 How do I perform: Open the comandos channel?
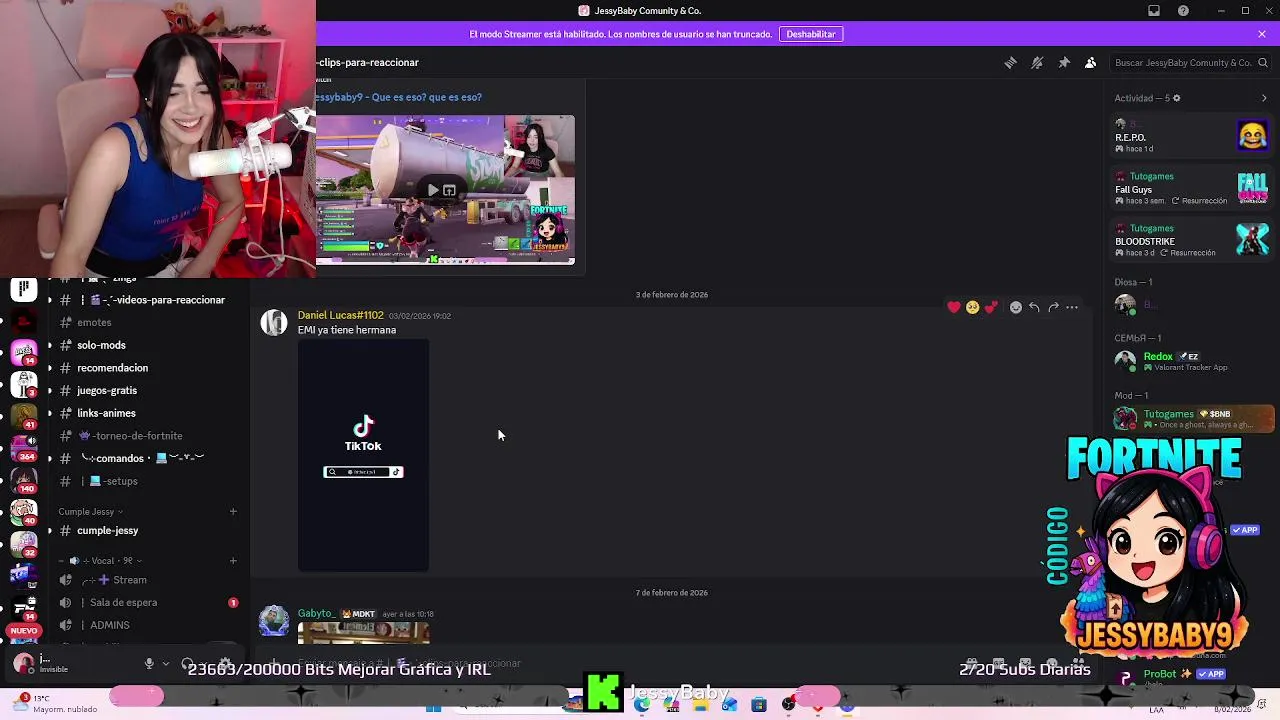(x=146, y=458)
